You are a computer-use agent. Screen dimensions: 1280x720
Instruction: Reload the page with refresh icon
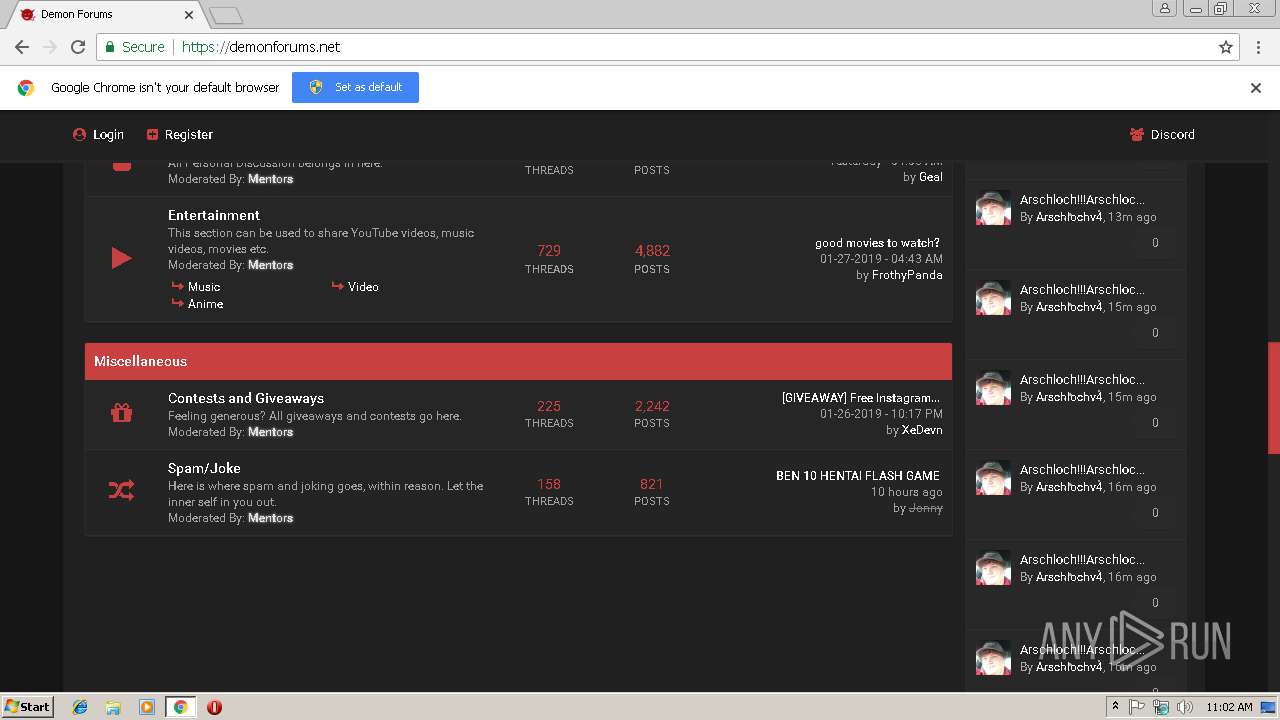click(78, 47)
